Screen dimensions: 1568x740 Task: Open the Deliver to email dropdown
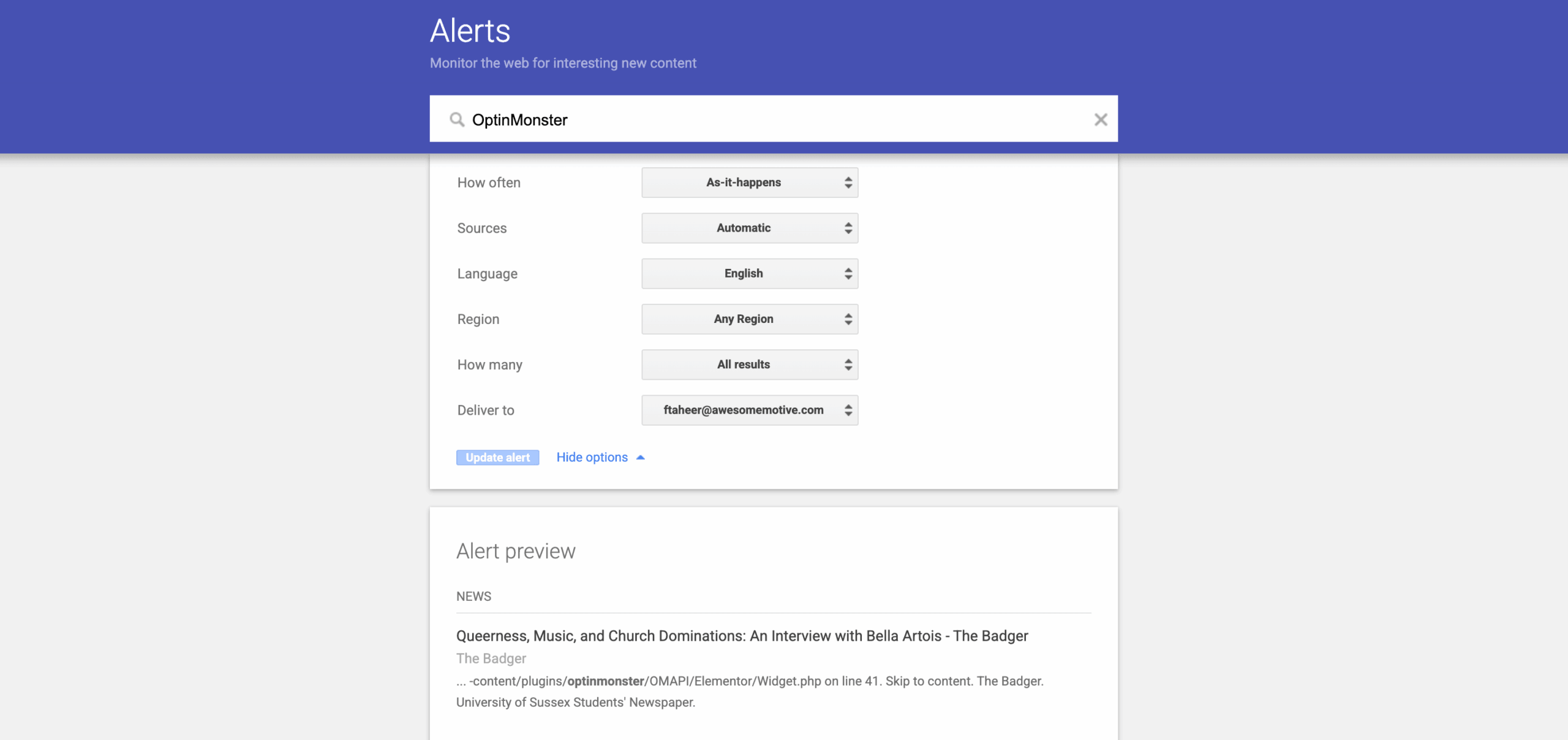(x=750, y=410)
